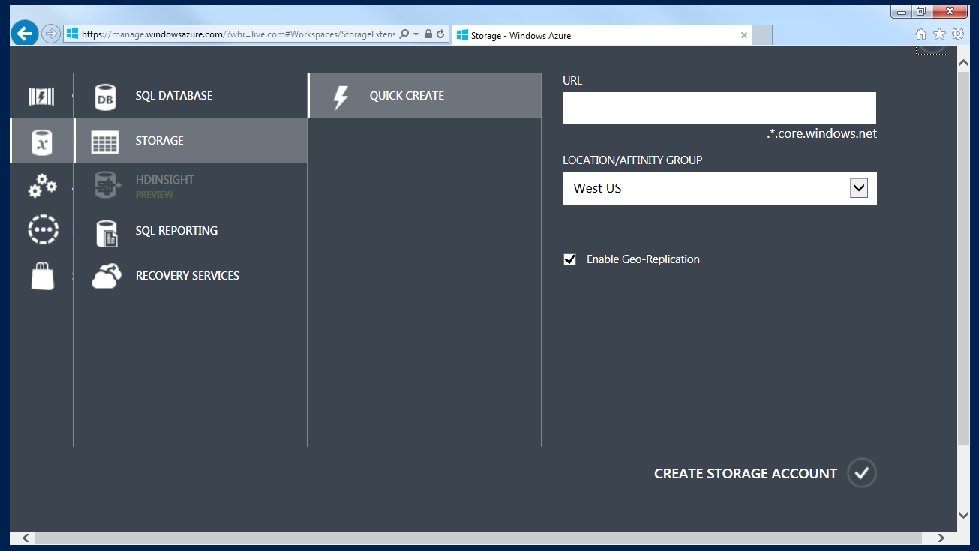This screenshot has height=551, width=979.
Task: Click the LOCATION/AFFINITY GROUP label
Action: (632, 160)
